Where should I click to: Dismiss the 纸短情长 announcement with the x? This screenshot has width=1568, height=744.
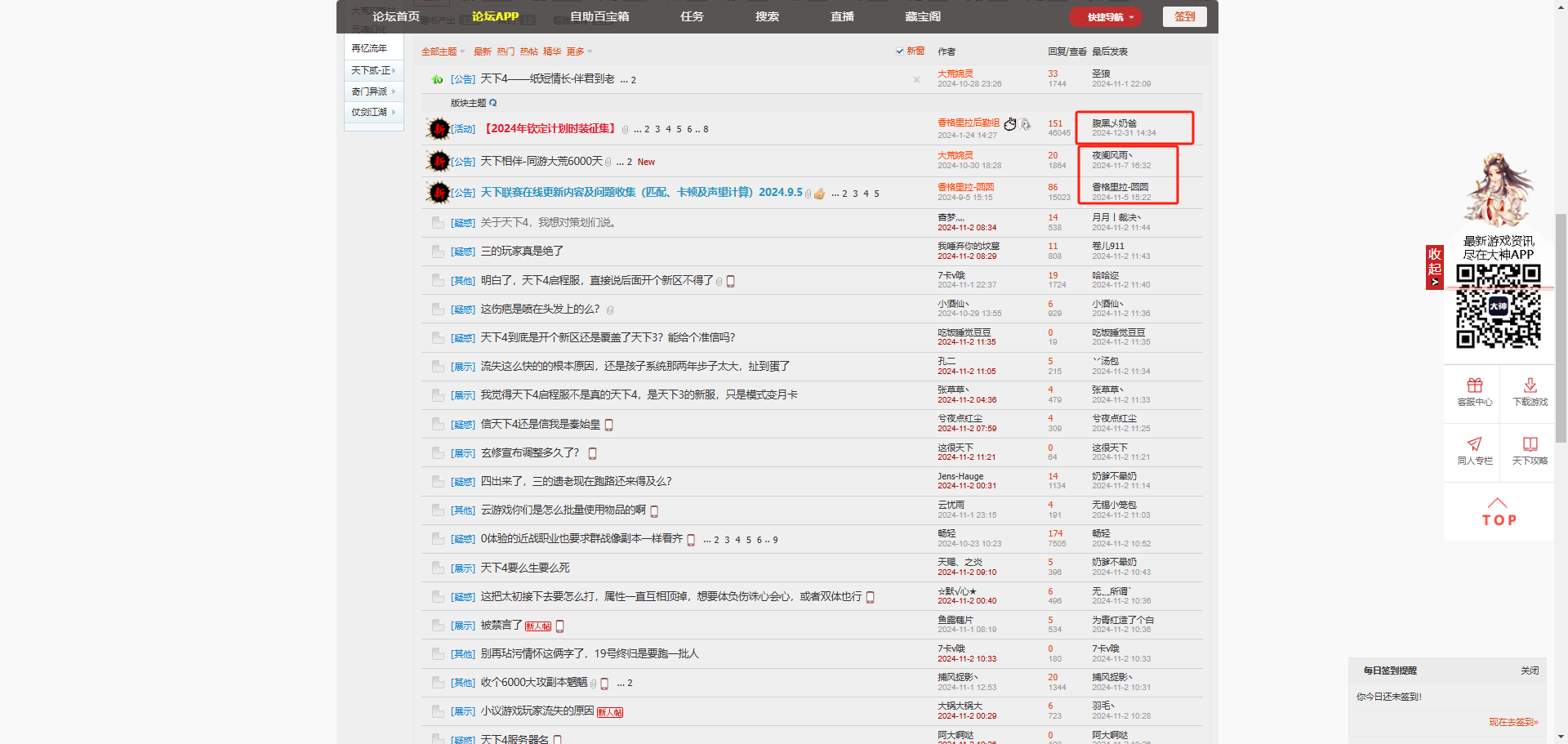pos(916,79)
